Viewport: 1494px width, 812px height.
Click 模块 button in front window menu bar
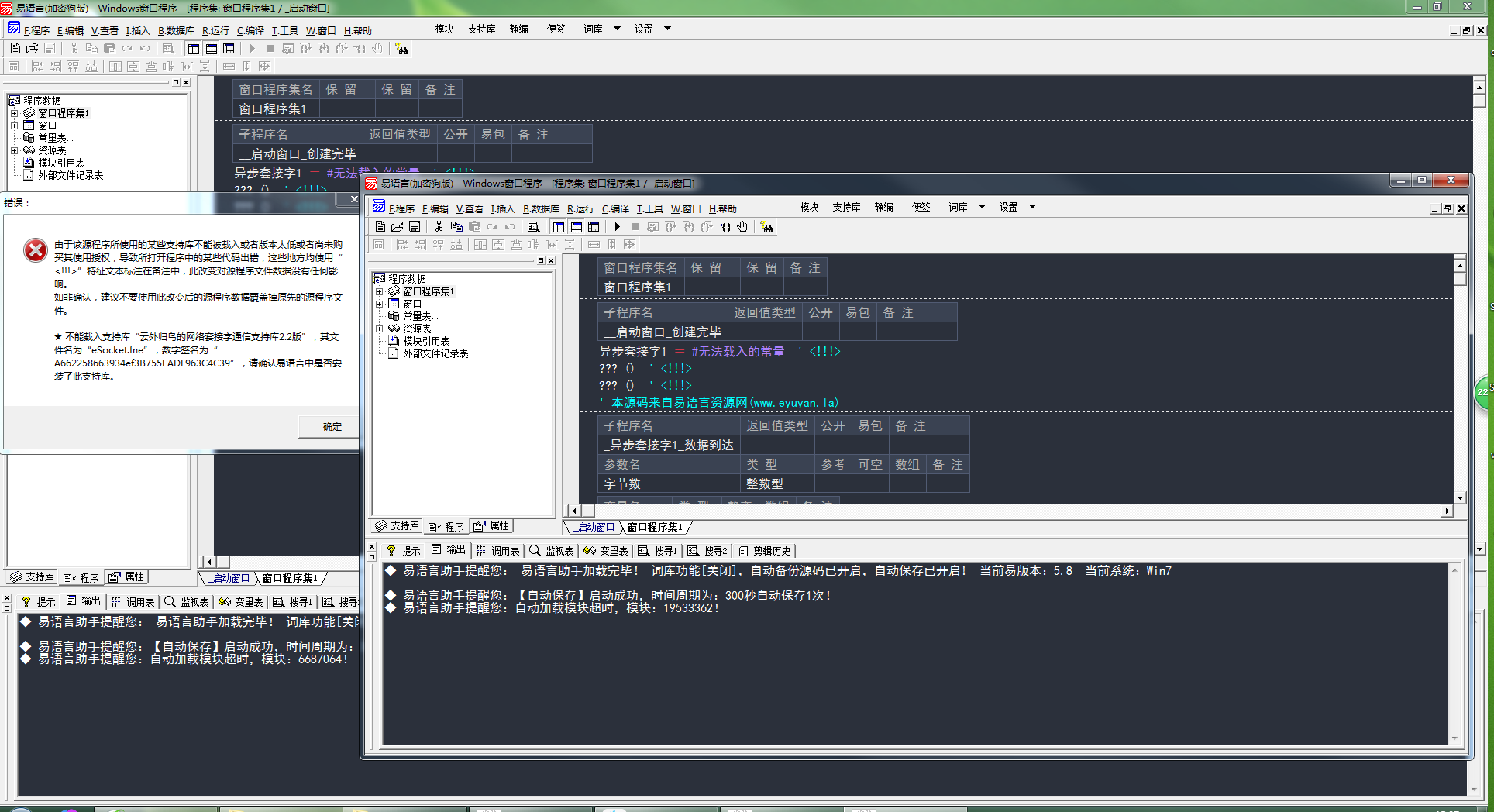(810, 207)
